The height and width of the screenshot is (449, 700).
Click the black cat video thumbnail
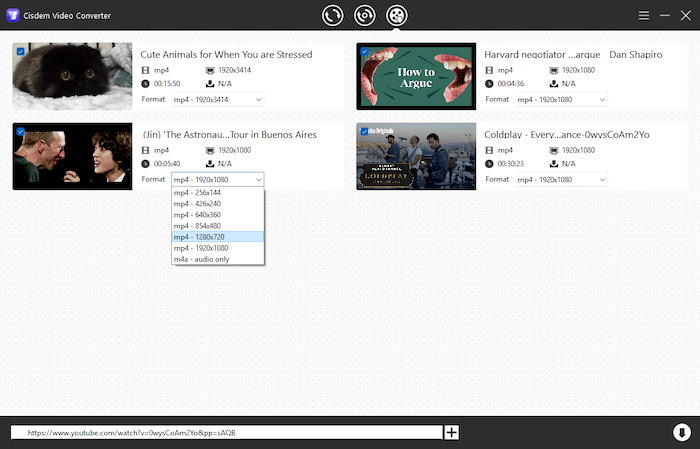pyautogui.click(x=72, y=76)
